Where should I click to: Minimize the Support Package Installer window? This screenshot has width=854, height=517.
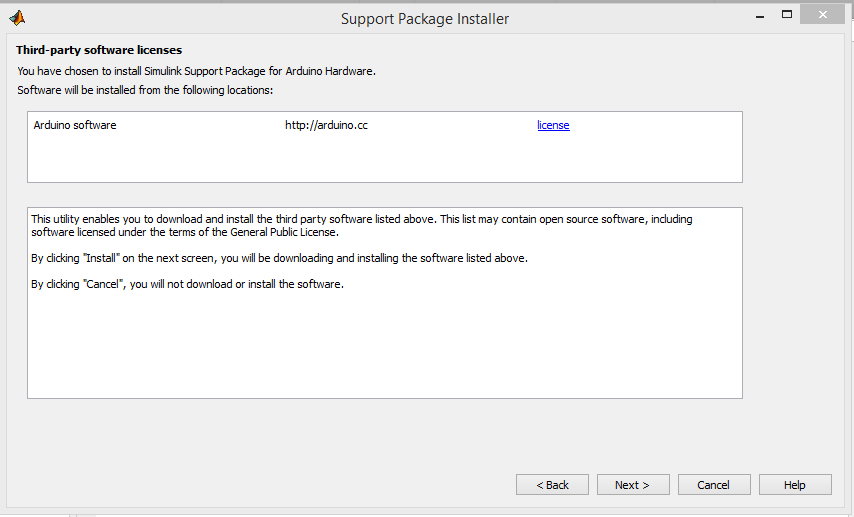(x=760, y=16)
